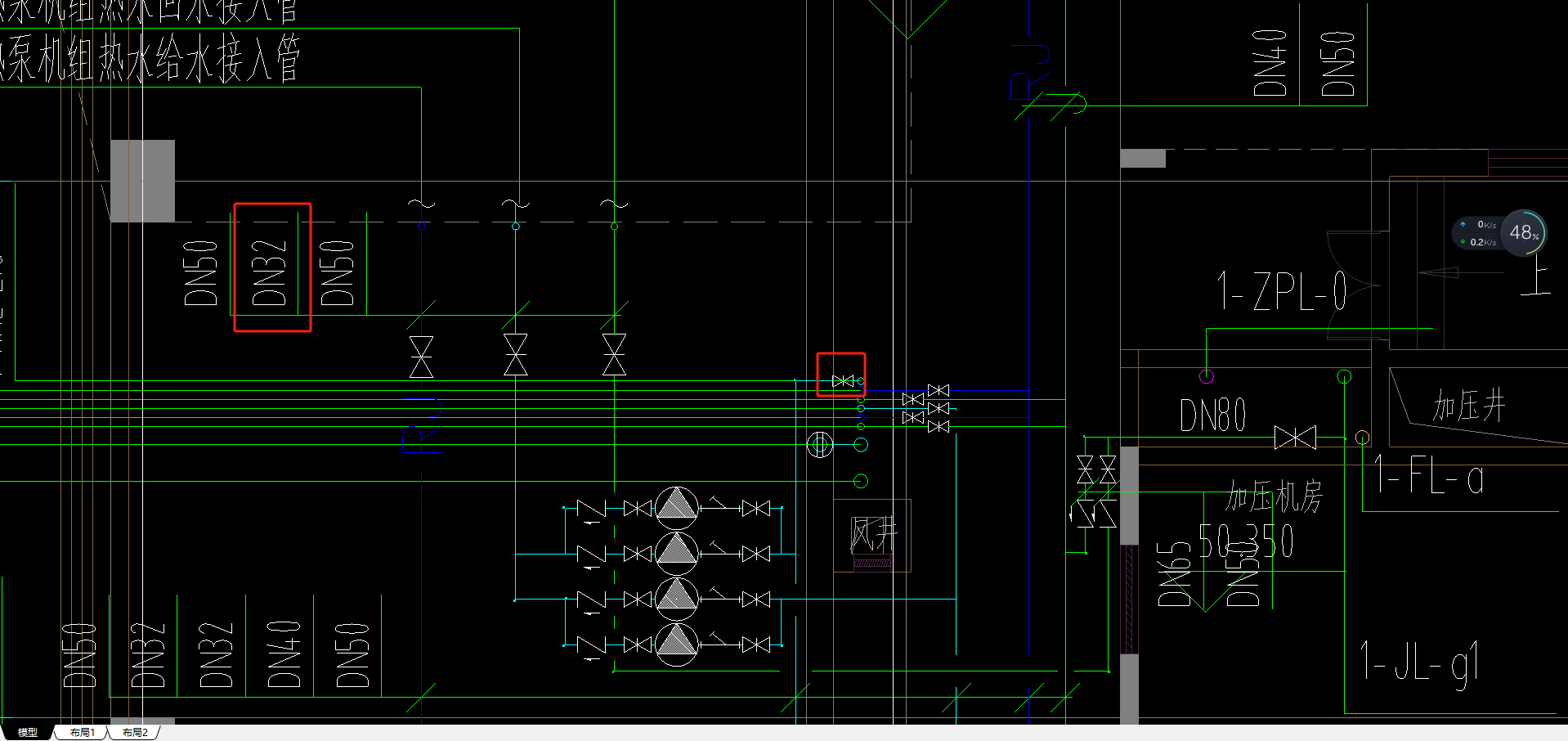Select the large gray block near DN50 labels
The height and width of the screenshot is (741, 1568).
click(142, 181)
